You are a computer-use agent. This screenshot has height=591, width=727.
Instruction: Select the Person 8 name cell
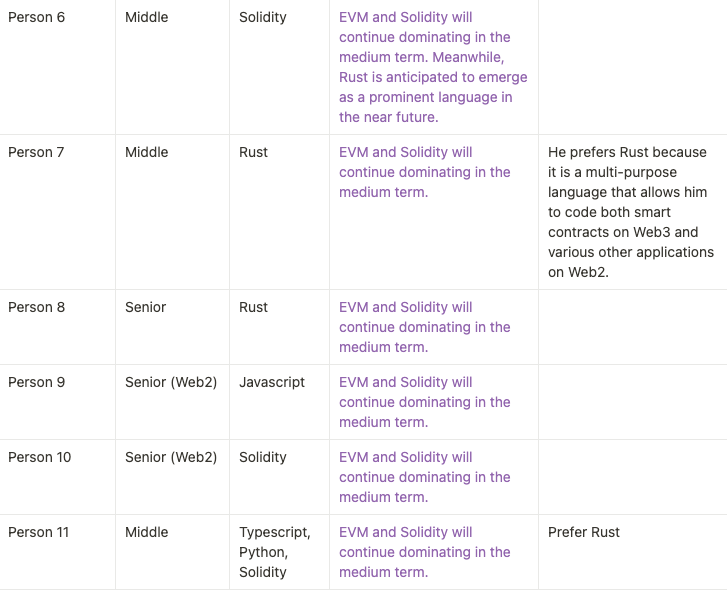[x=57, y=327]
